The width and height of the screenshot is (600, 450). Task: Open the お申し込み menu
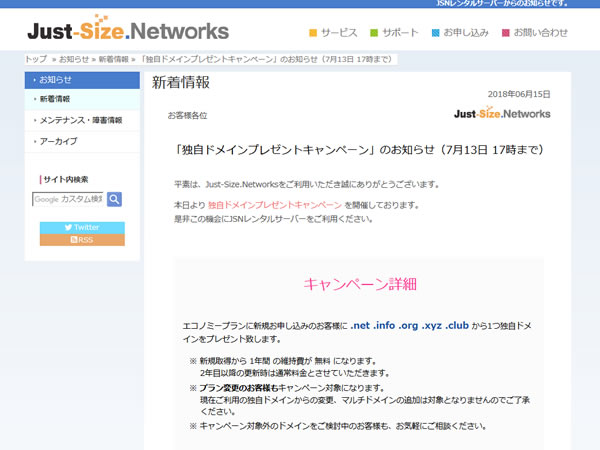[x=466, y=33]
